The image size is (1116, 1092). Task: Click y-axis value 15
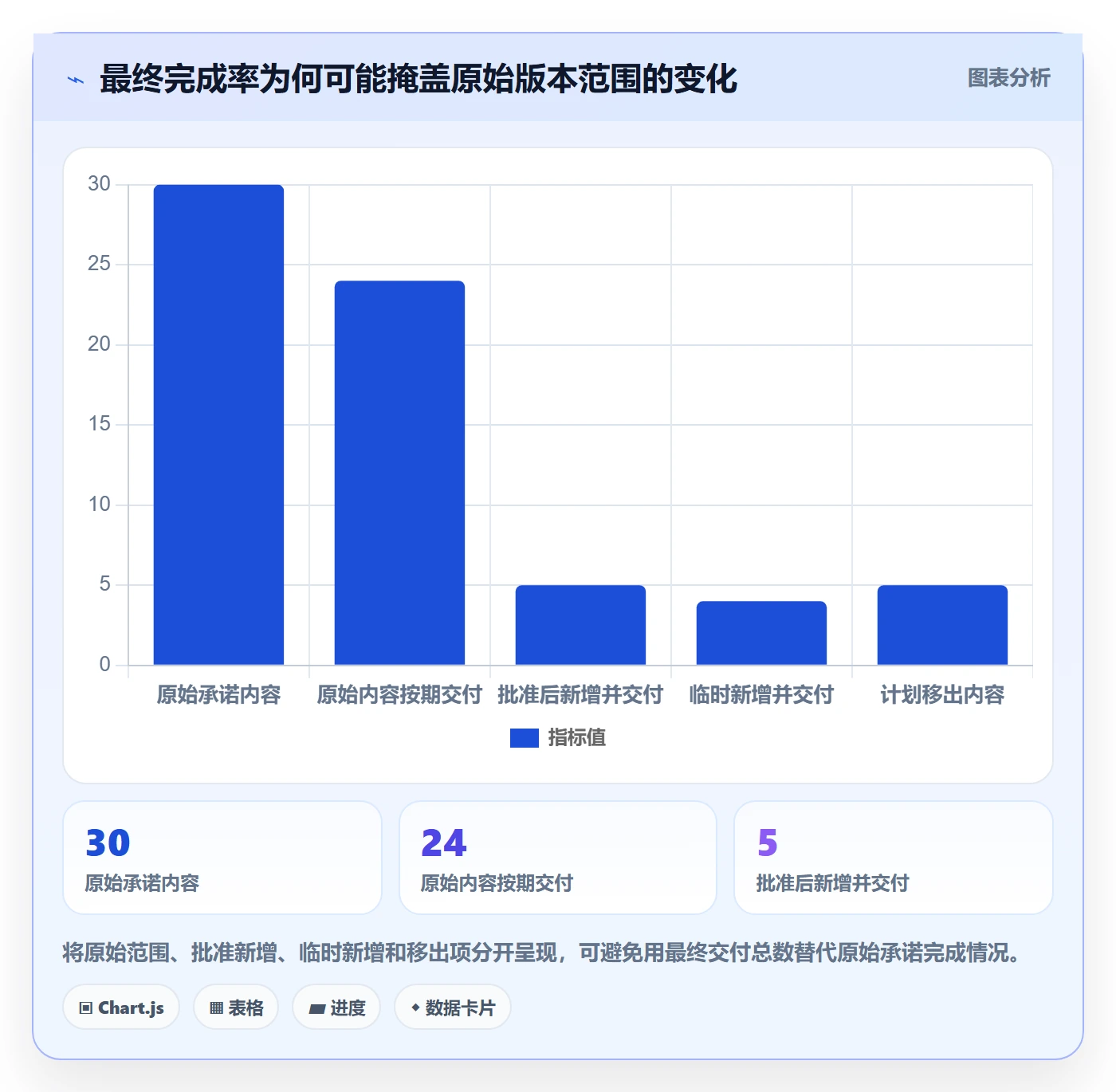pos(99,424)
